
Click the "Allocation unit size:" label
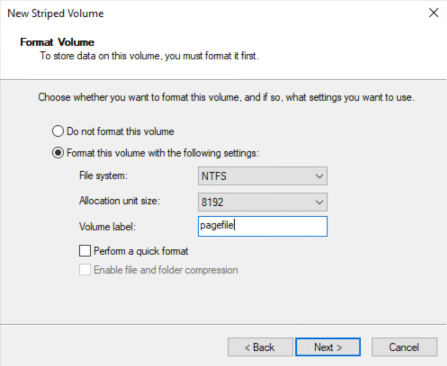tap(120, 201)
